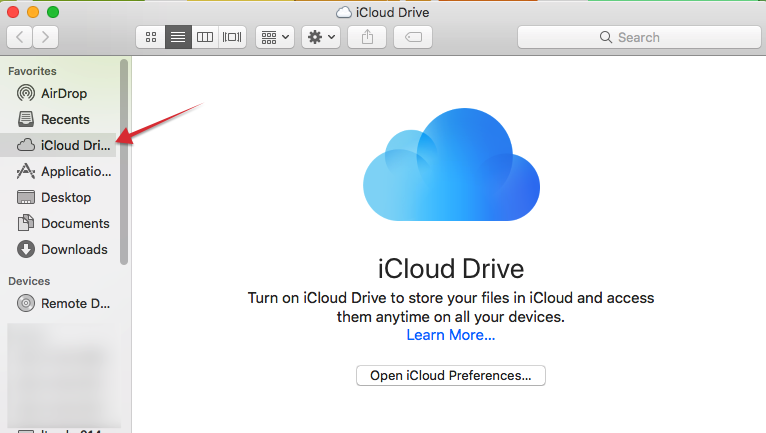Open Applications in the sidebar
This screenshot has width=766, height=433.
point(58,172)
